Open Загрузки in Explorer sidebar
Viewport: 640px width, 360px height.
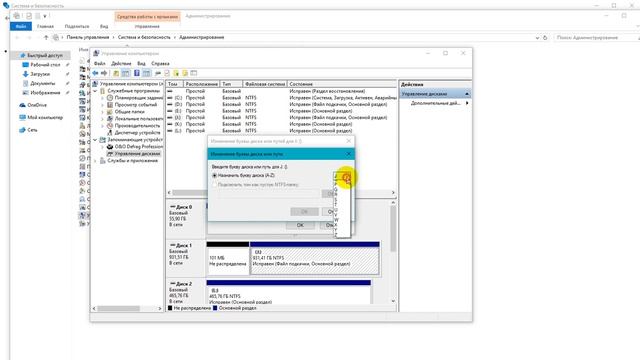(40, 74)
